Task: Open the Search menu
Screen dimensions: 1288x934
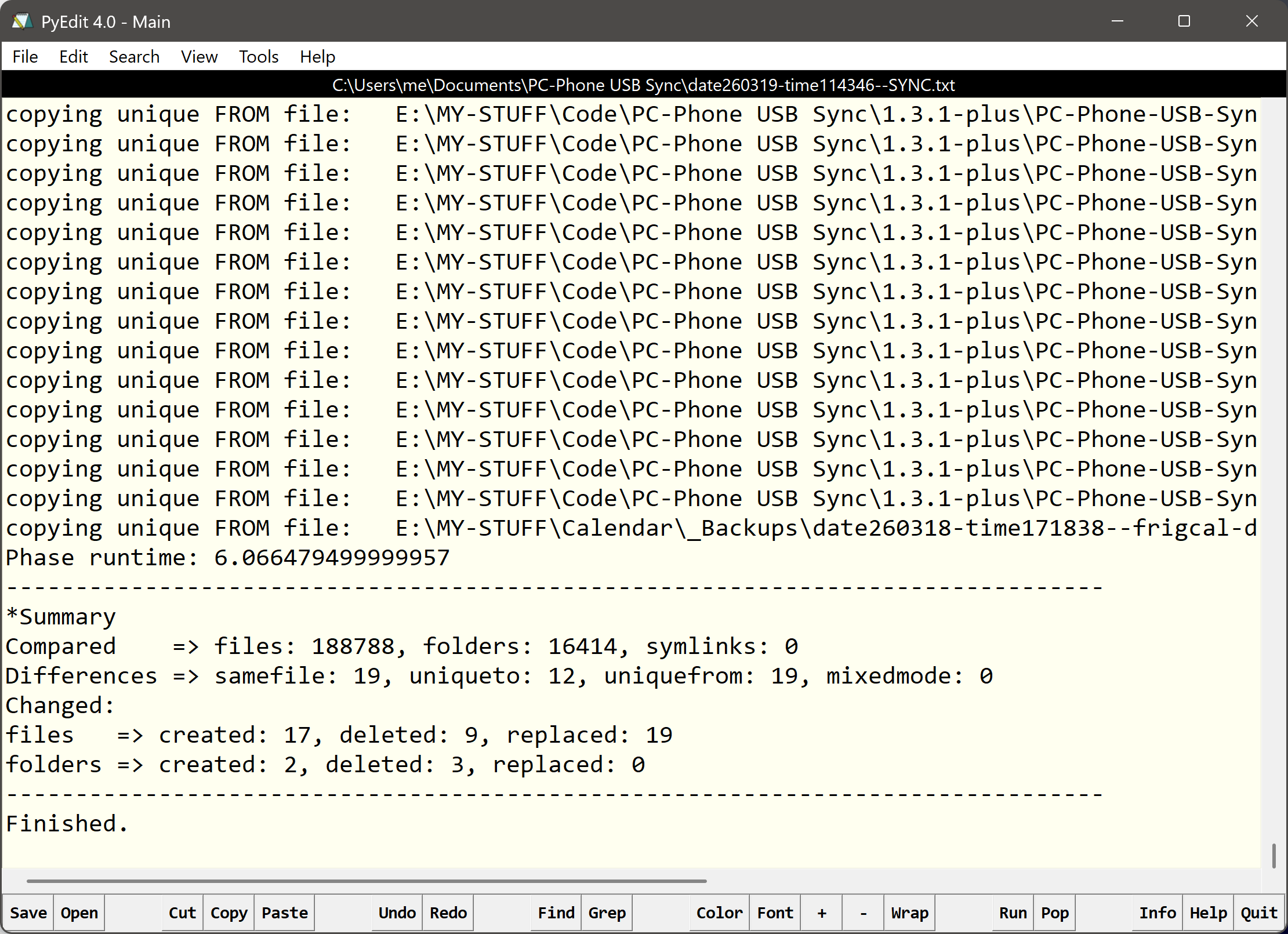Action: click(x=134, y=57)
